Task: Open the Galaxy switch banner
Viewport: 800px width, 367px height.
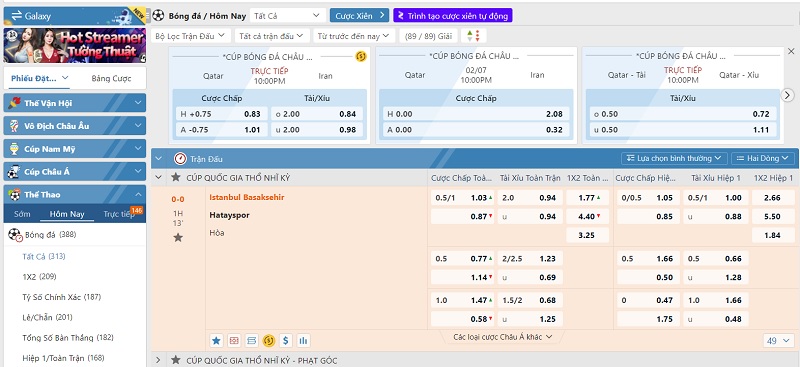Action: 74,16
